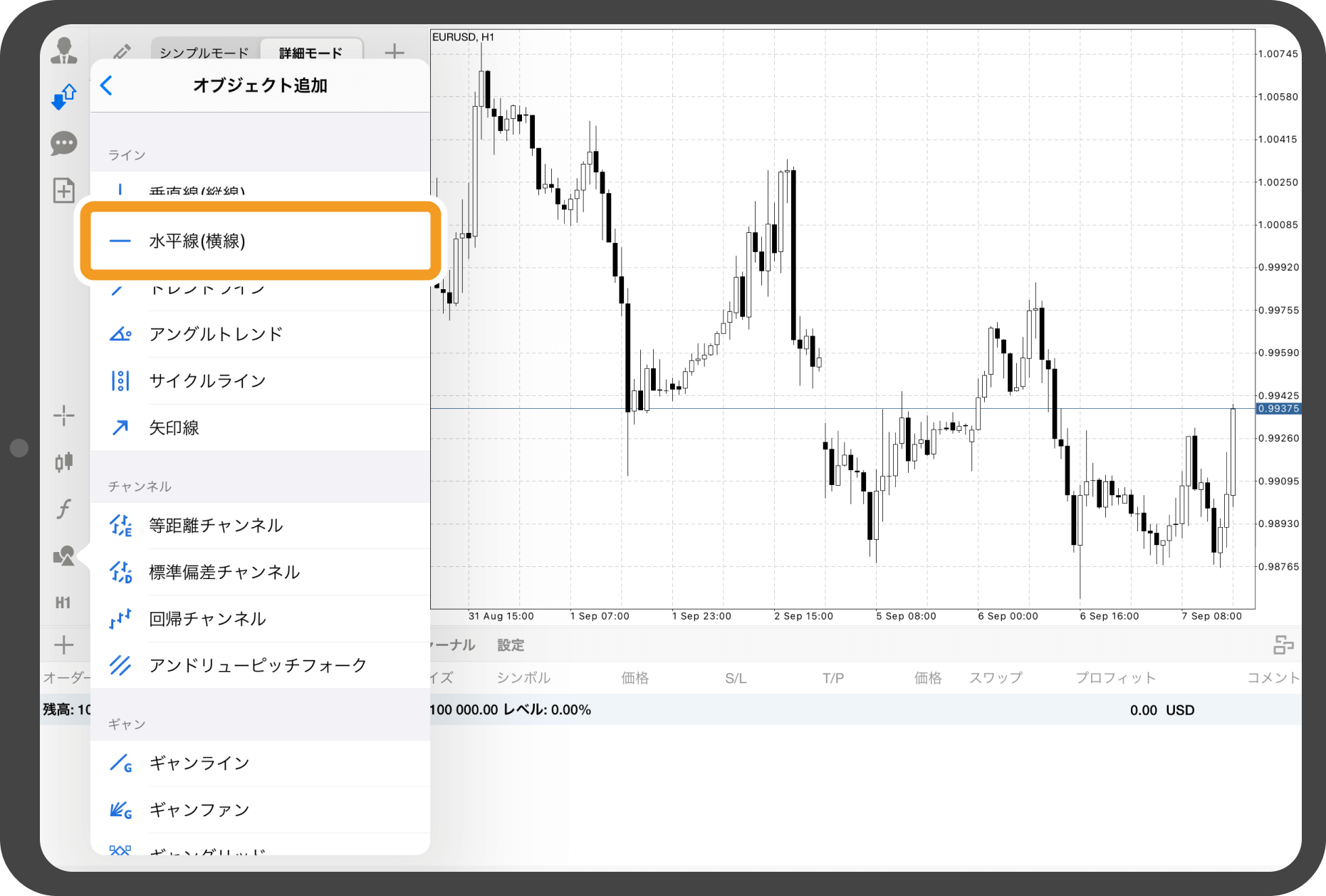The image size is (1326, 896).
Task: Open the account profile icon
Action: [x=64, y=51]
